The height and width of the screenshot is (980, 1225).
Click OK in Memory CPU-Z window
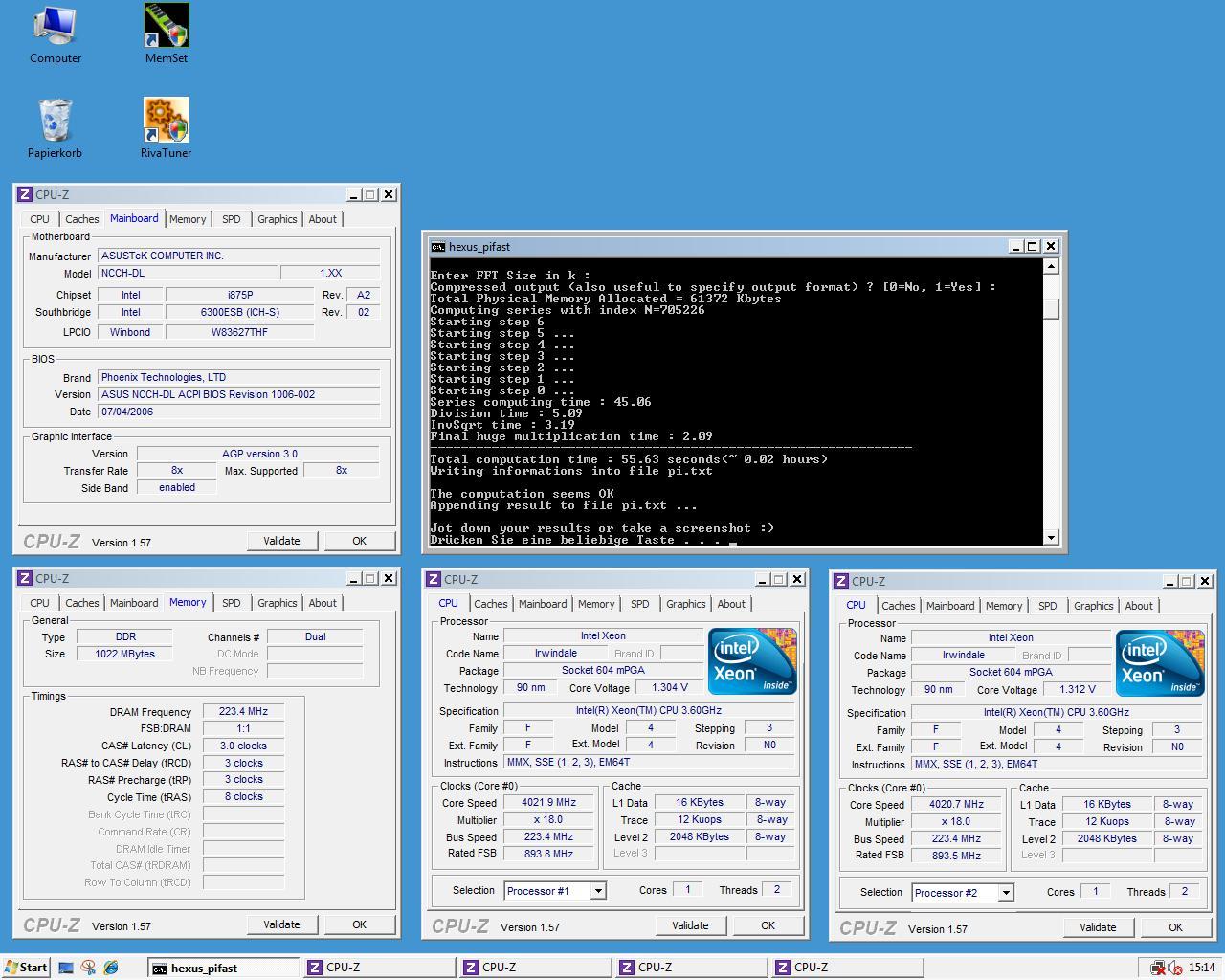tap(359, 924)
